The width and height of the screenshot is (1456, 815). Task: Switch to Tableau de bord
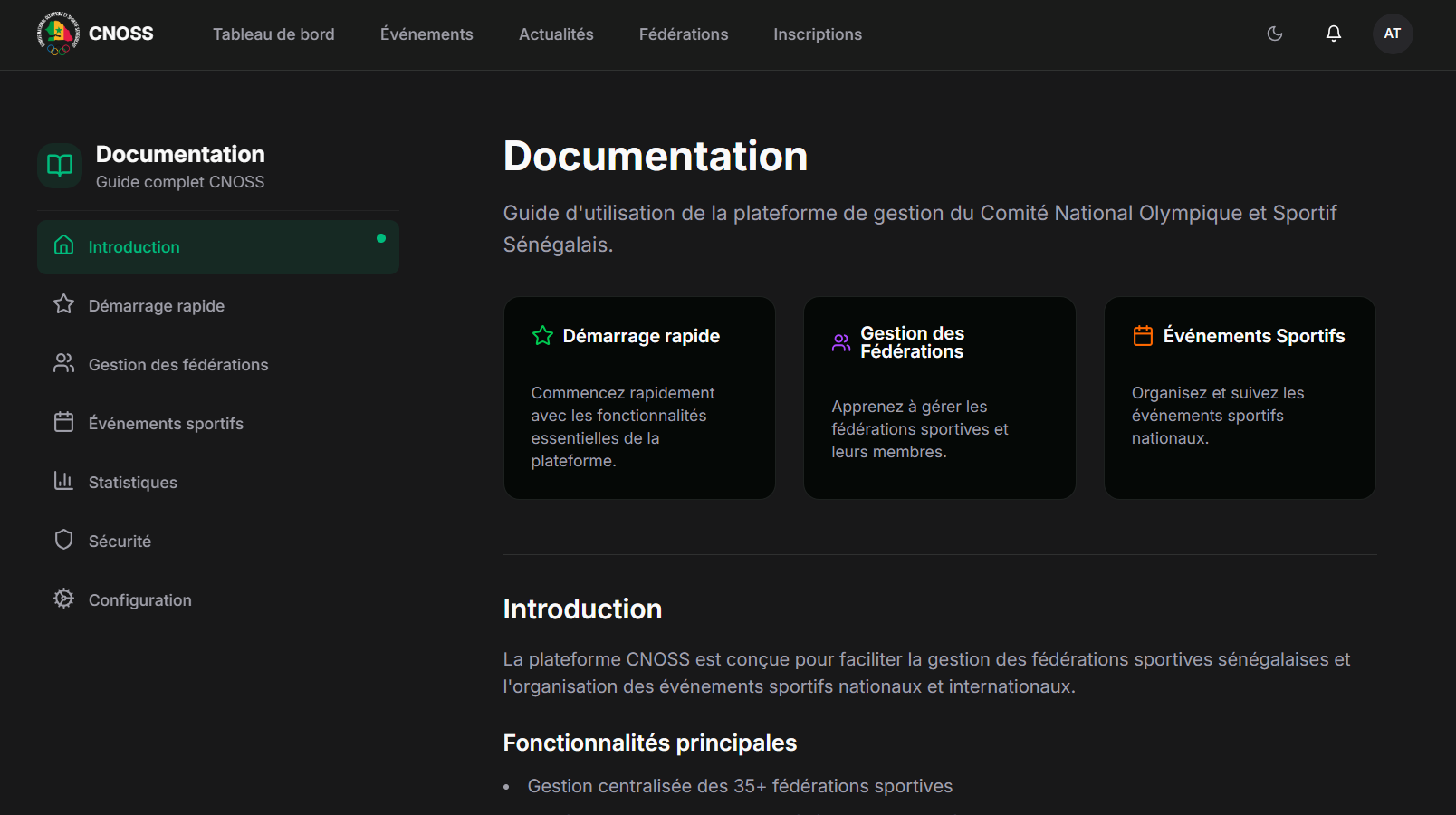273,34
